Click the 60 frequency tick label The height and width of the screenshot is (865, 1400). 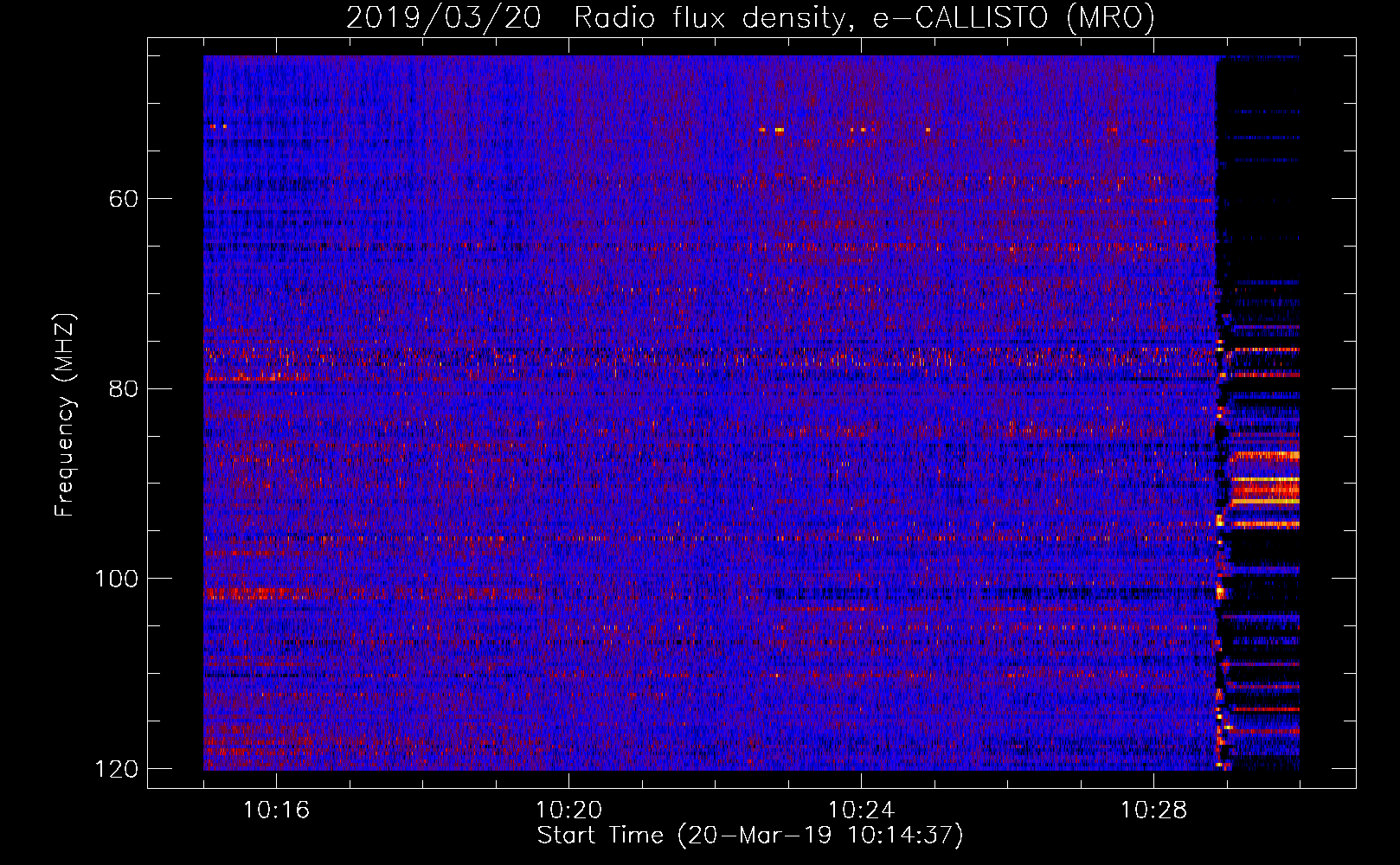coord(124,199)
